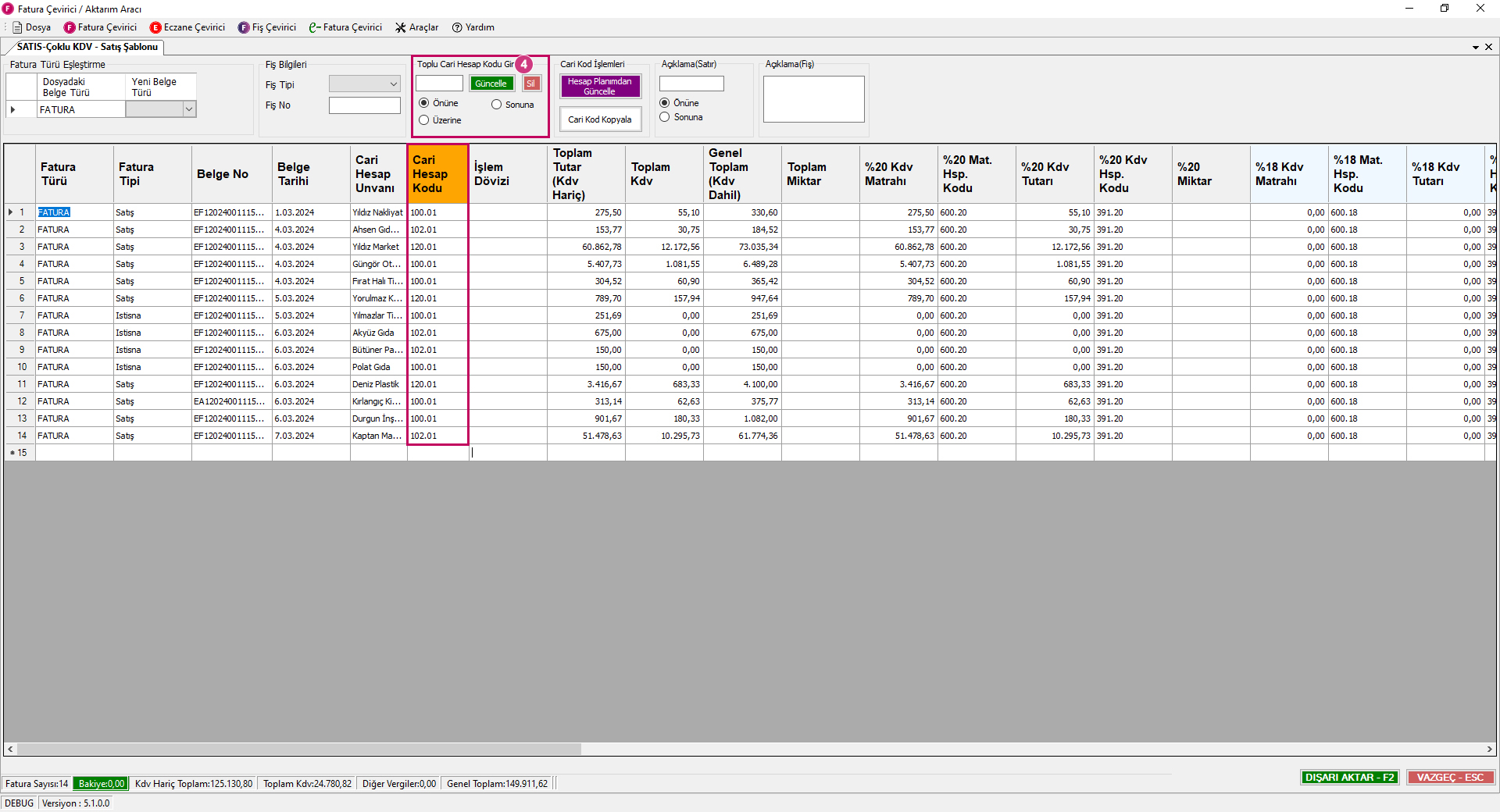1500x812 pixels.
Task: Click the new row 15 header
Action: [20, 453]
